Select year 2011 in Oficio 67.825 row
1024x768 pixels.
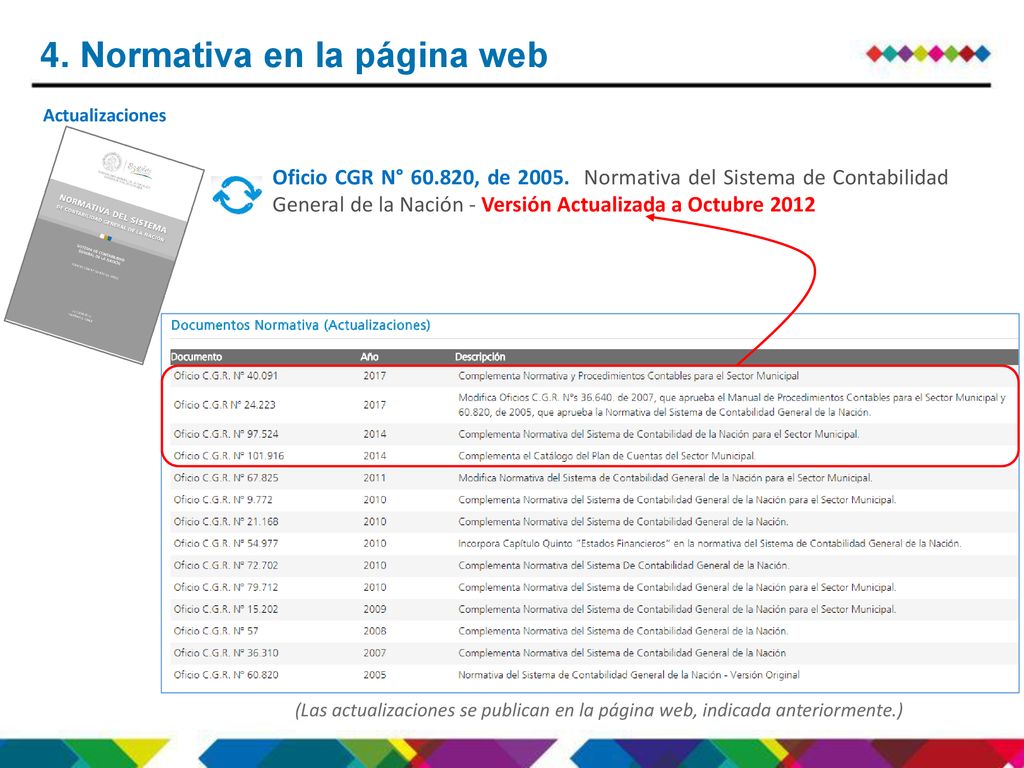click(x=374, y=477)
